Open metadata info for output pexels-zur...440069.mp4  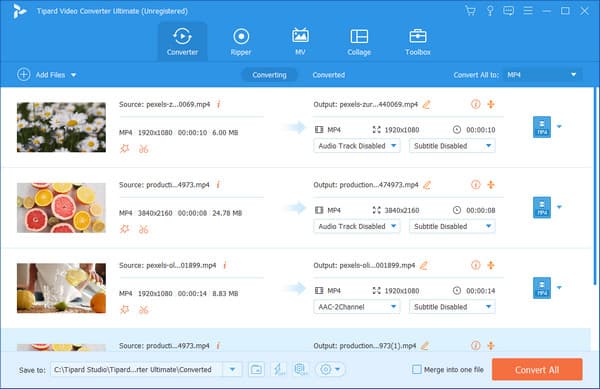click(x=475, y=104)
